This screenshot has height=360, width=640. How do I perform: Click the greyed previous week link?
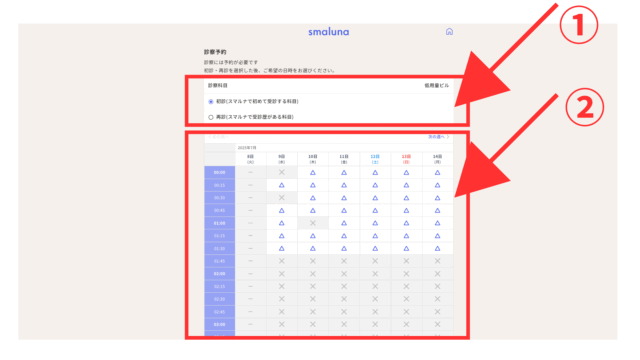[219, 137]
